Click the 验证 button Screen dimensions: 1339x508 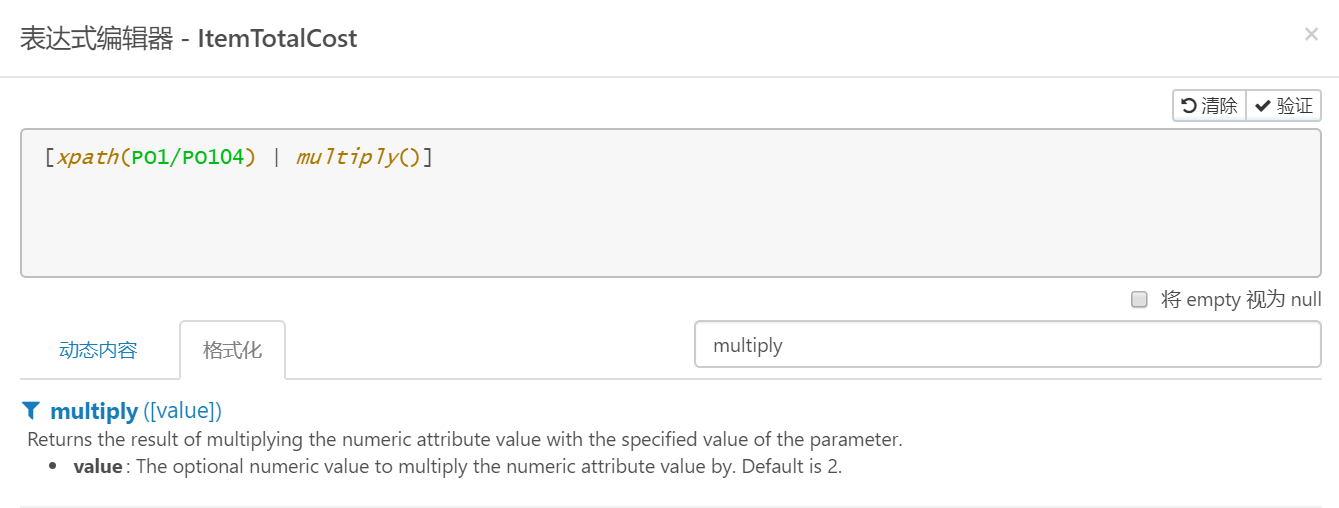tap(1284, 106)
